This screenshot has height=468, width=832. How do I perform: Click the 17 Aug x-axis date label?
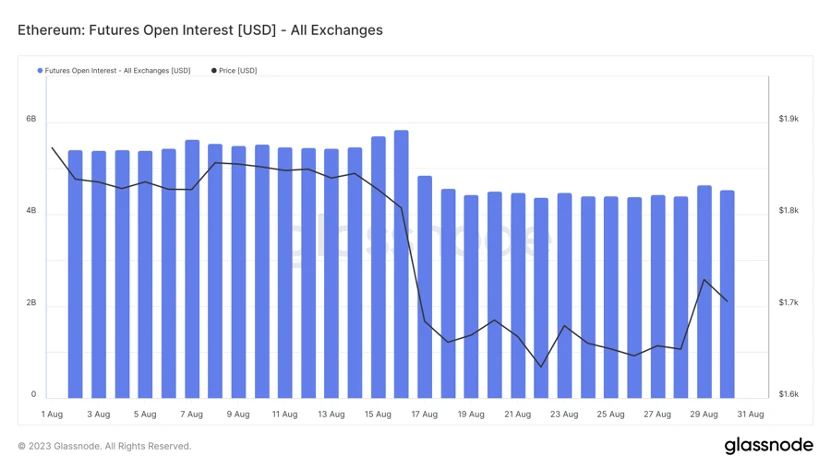(425, 413)
